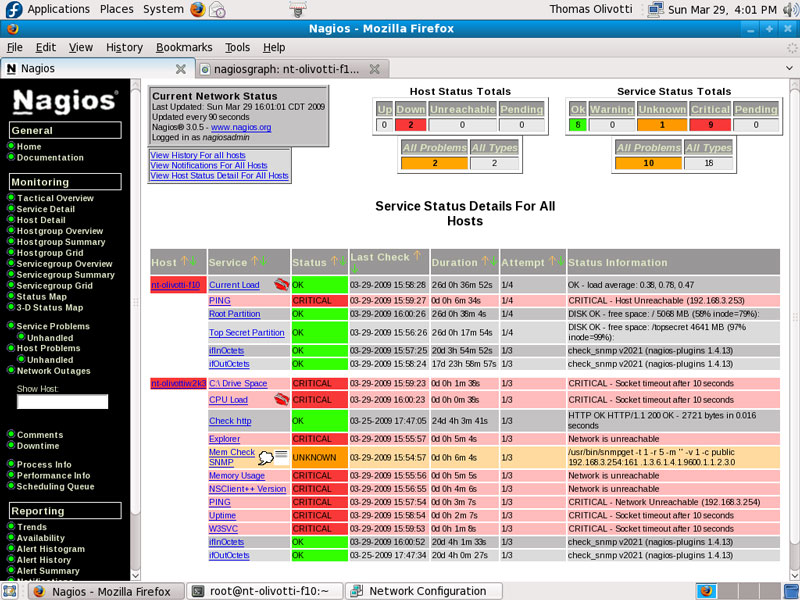Click show desktop icon in bottom panel
This screenshot has width=800, height=600.
tap(10, 591)
